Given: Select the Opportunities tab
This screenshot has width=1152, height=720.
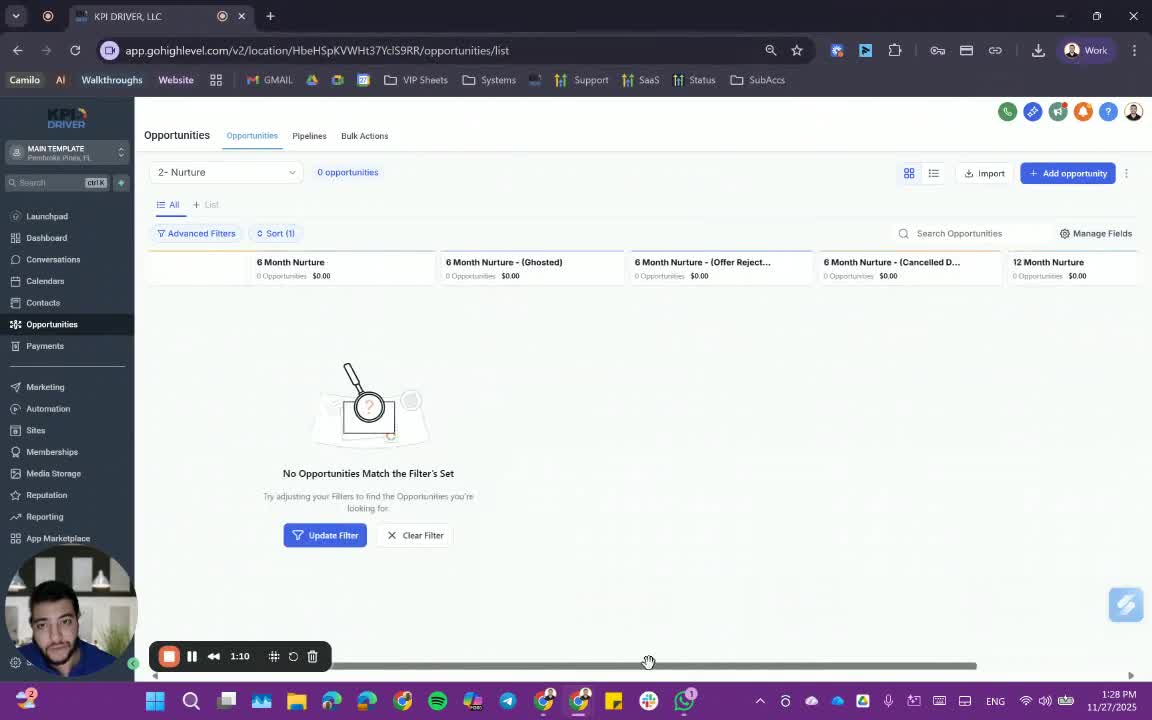Looking at the screenshot, I should (x=252, y=136).
